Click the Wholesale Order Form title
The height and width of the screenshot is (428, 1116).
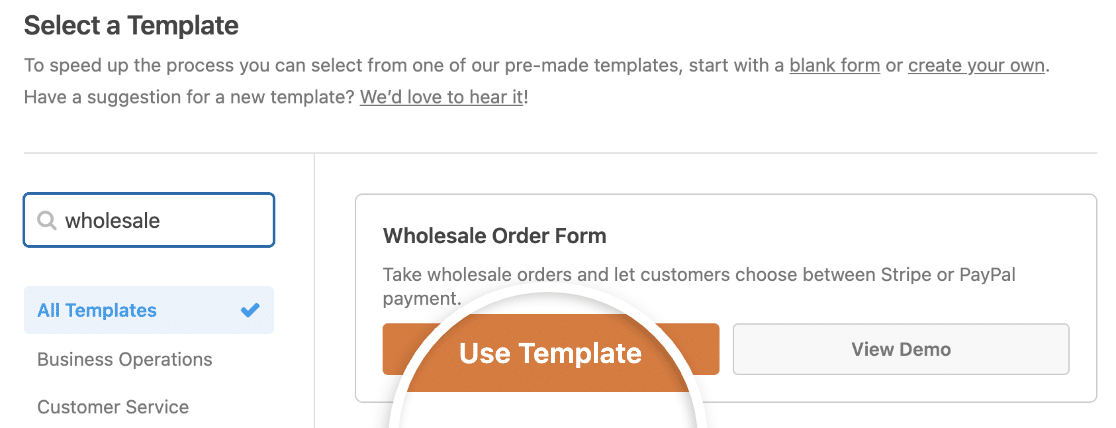tap(495, 236)
